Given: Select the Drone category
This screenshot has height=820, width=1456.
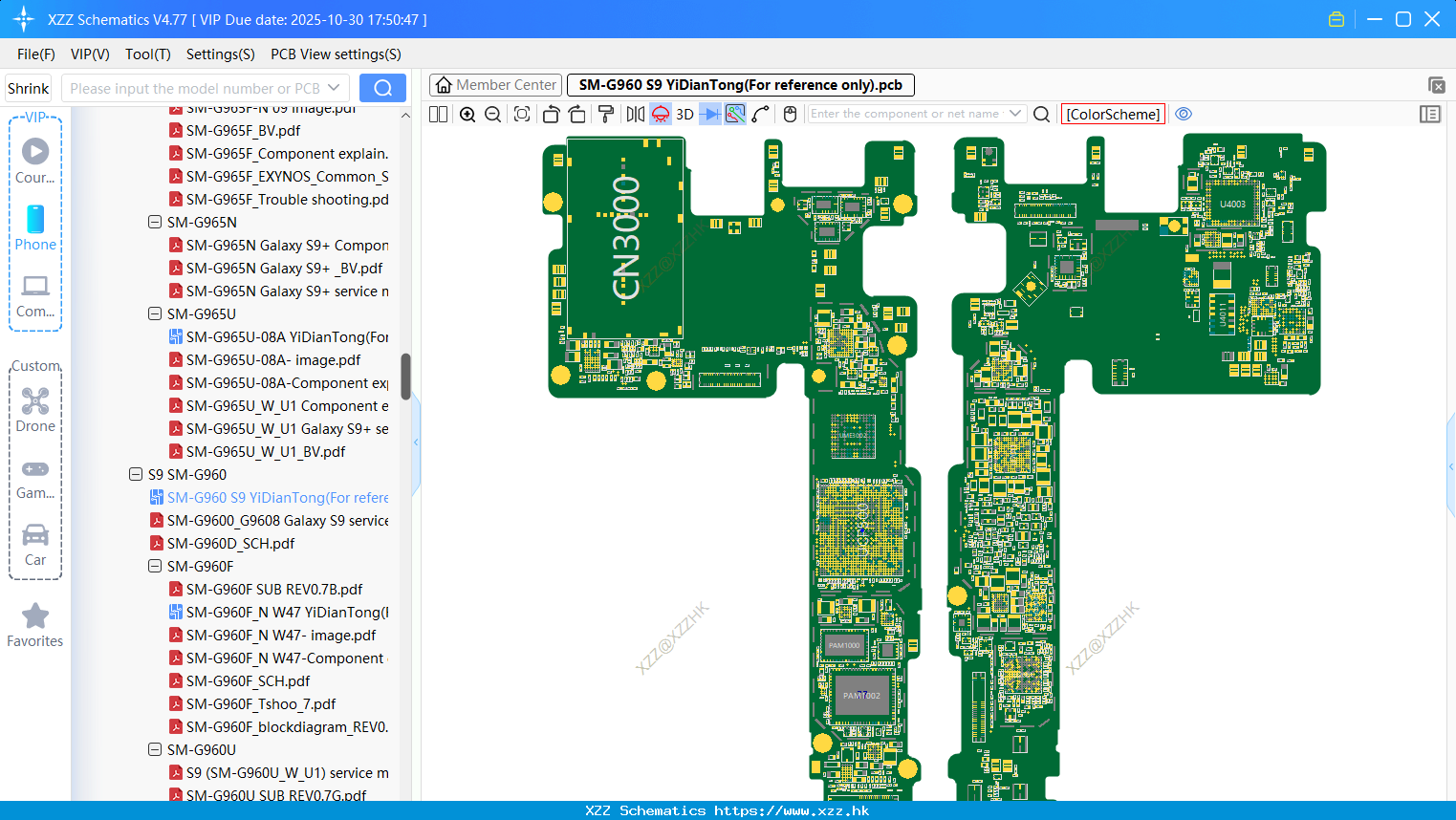Looking at the screenshot, I should 35,410.
